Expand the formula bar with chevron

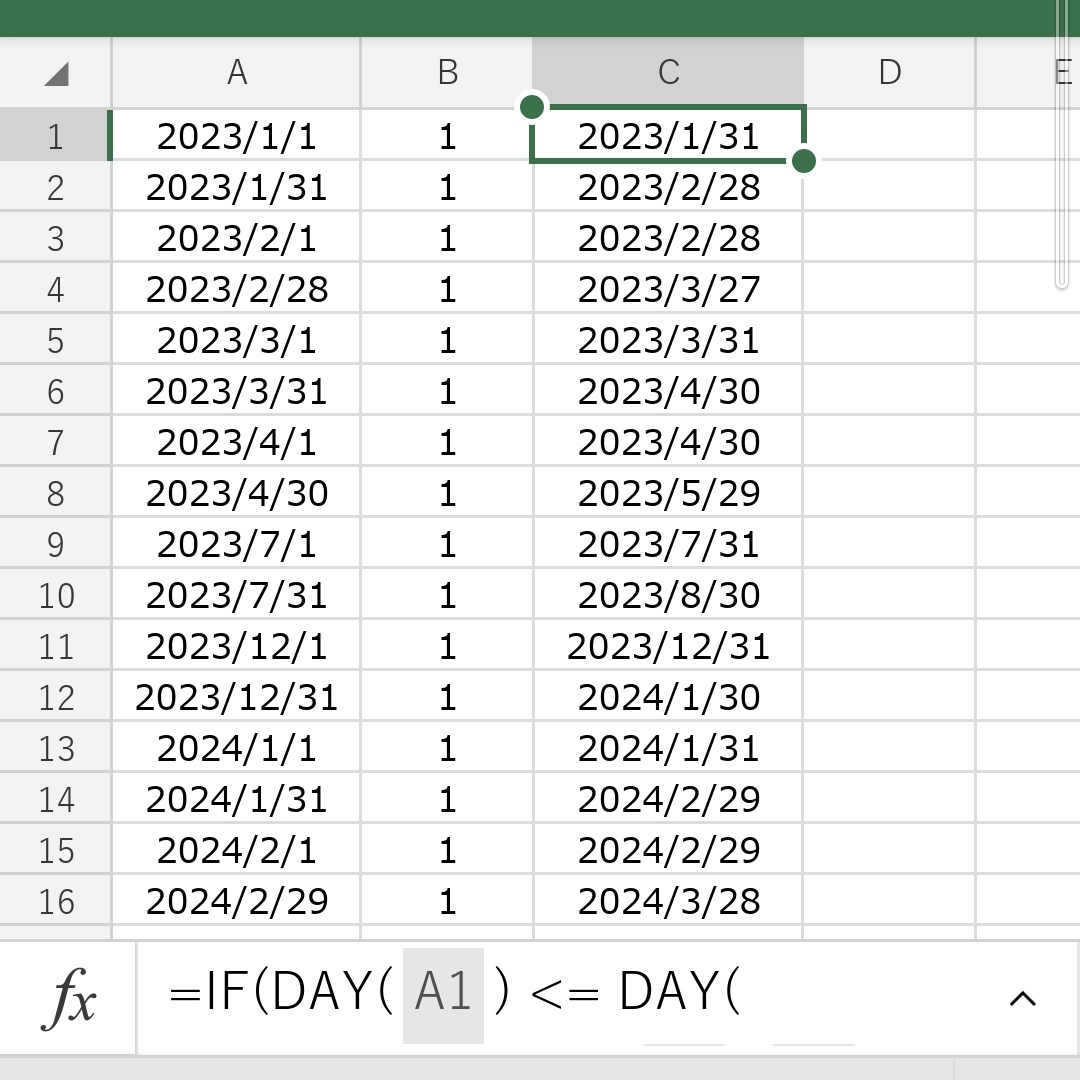coord(1022,998)
